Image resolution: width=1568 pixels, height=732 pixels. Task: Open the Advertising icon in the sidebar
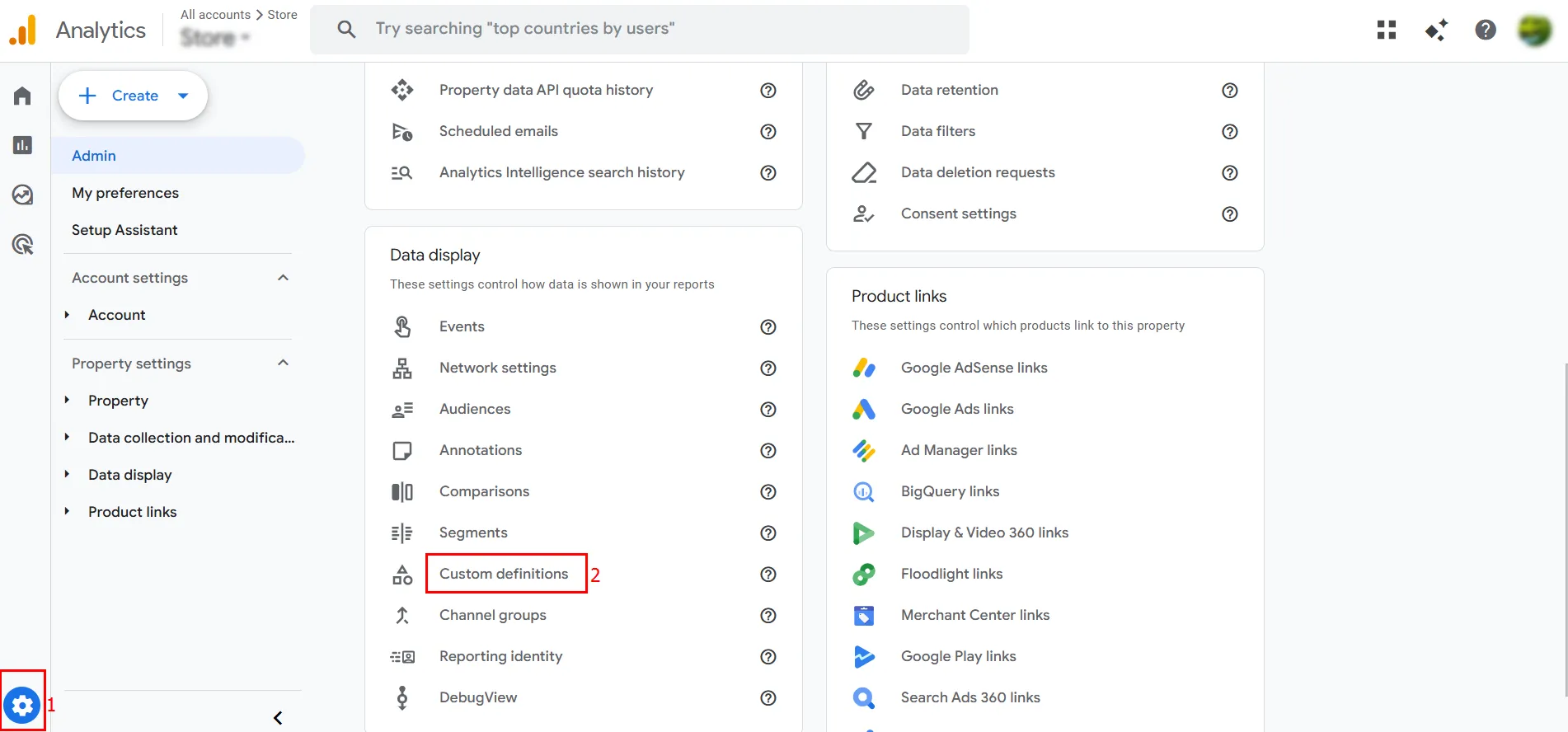click(x=22, y=244)
